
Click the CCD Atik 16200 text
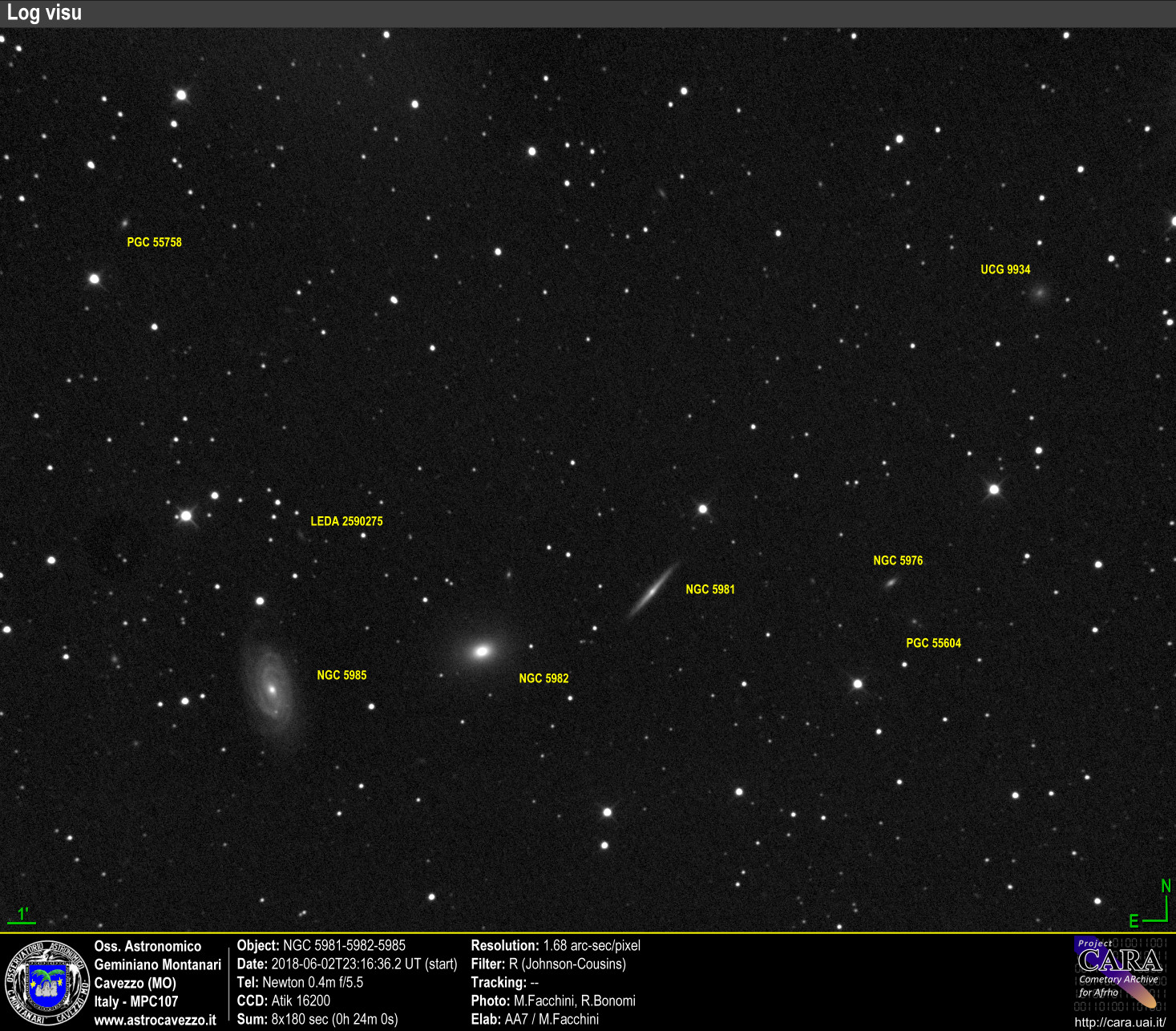click(x=283, y=1001)
